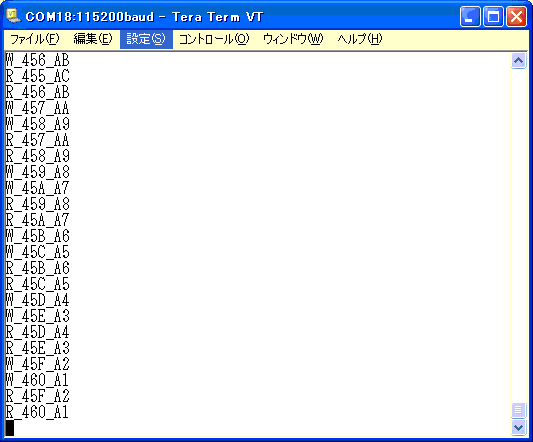Image resolution: width=533 pixels, height=442 pixels.
Task: Click the scrollbar down arrow
Action: 518,427
